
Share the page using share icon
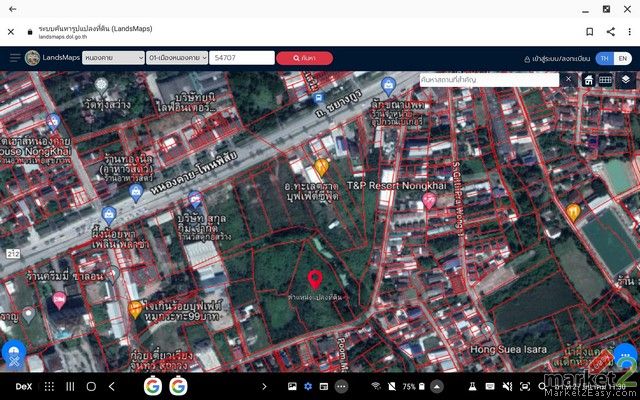(610, 32)
